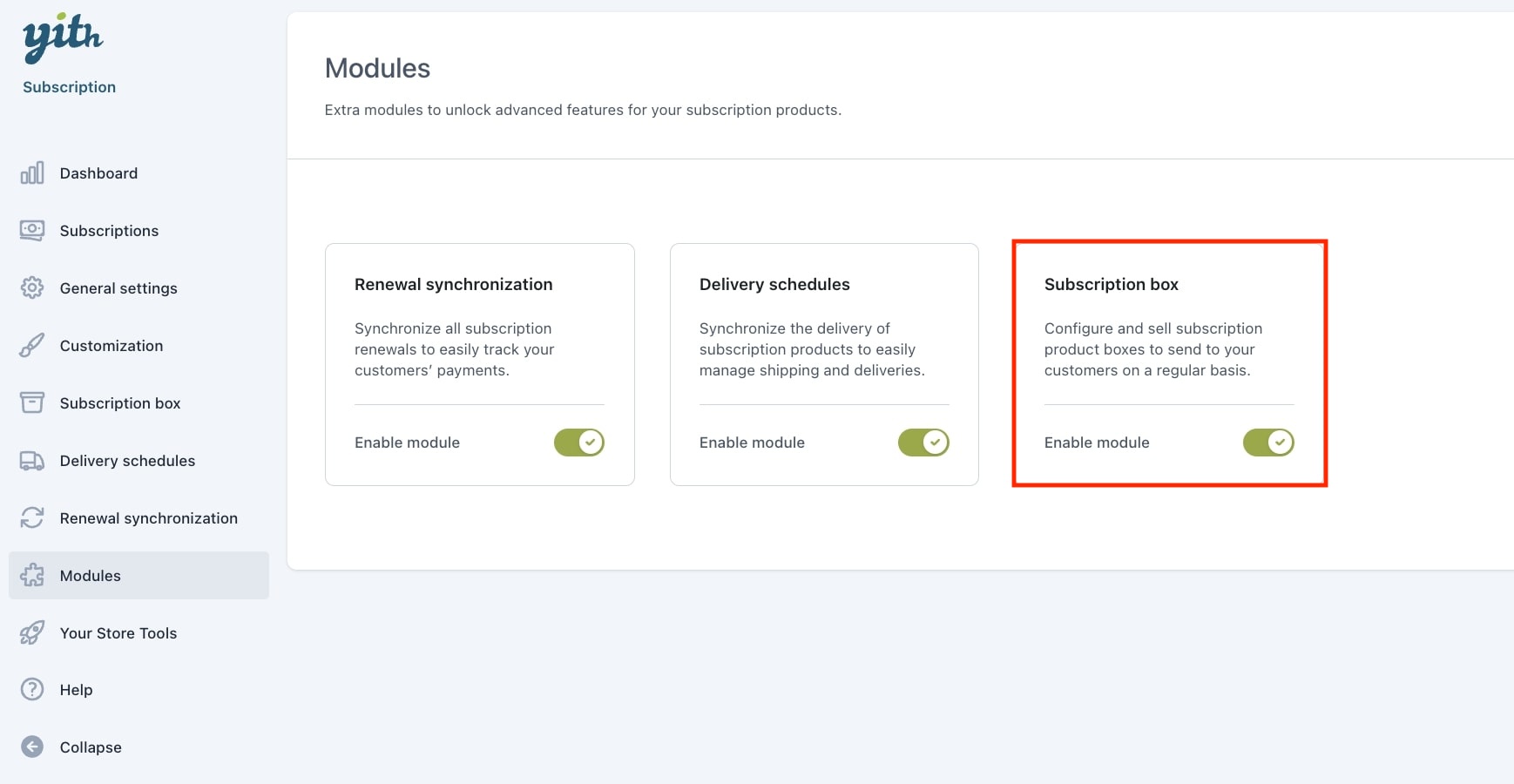Click the General settings gear icon

pyautogui.click(x=32, y=288)
